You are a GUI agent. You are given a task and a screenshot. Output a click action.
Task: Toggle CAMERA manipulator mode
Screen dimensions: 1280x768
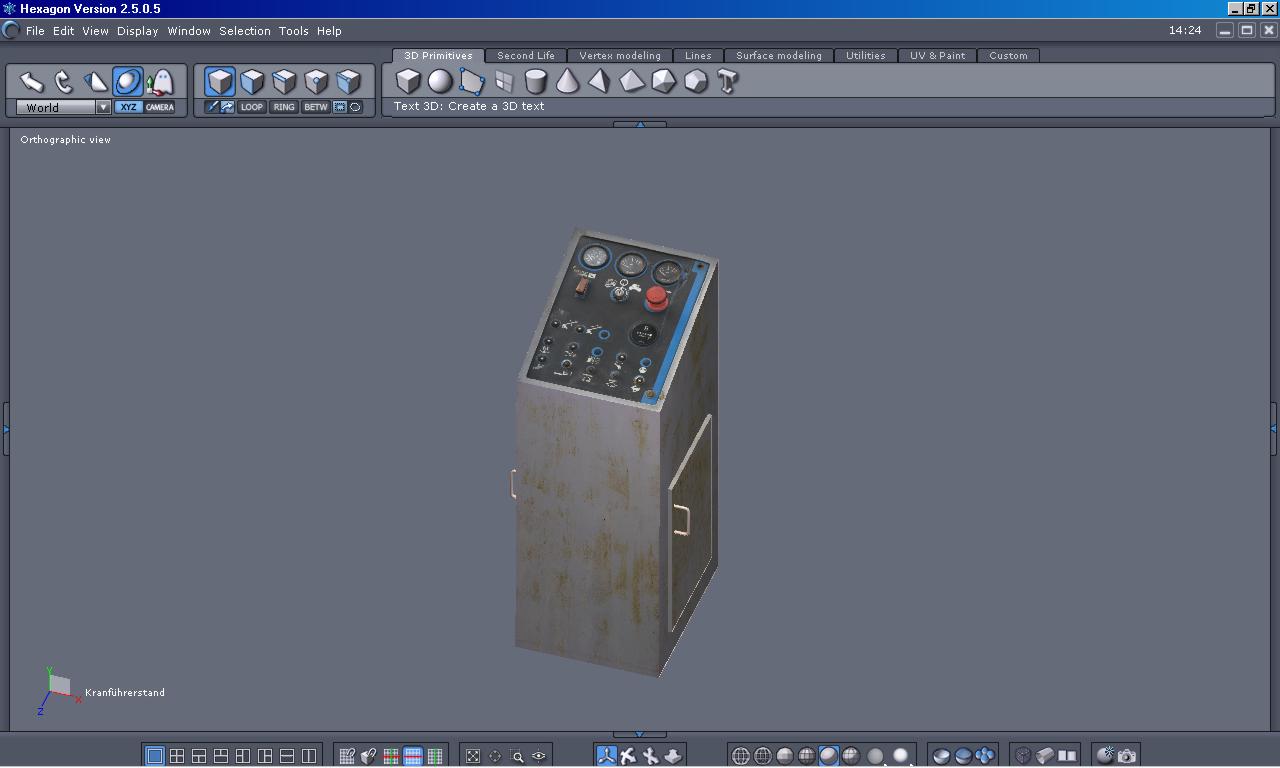tap(159, 107)
